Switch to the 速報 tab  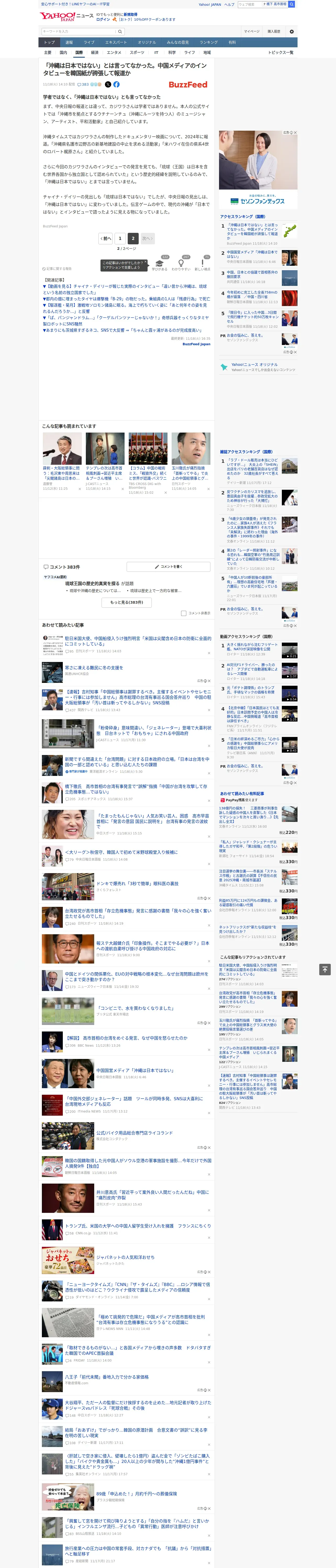[x=69, y=43]
